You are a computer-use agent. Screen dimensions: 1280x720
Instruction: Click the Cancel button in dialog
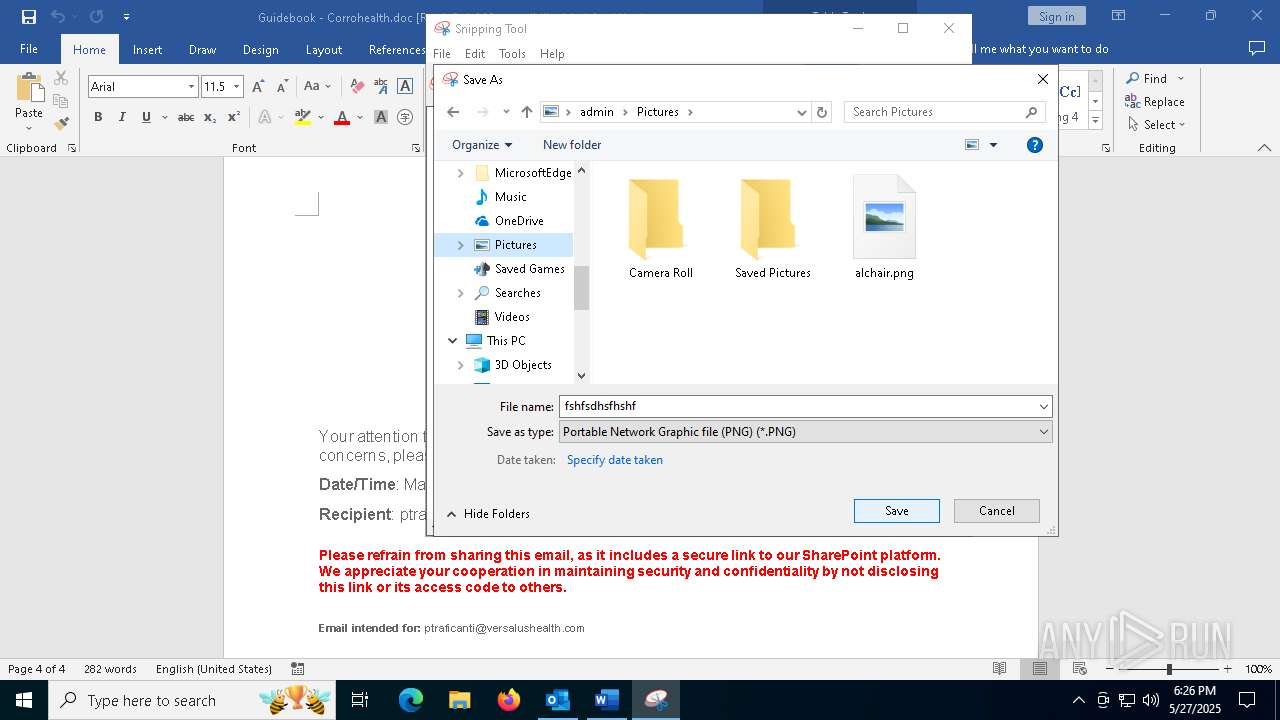pyautogui.click(x=997, y=511)
